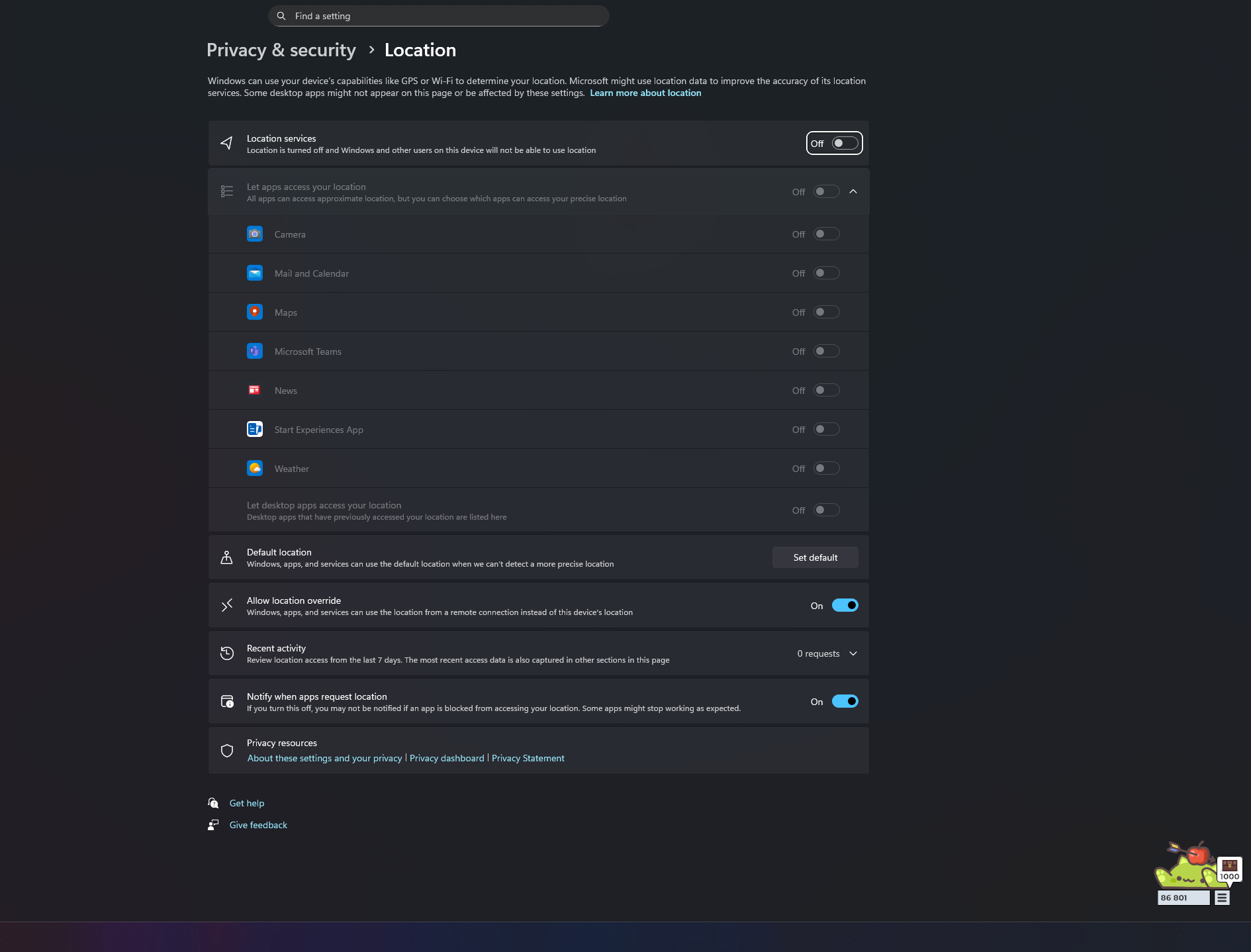Expand Recent activity requests list
This screenshot has width=1251, height=952.
point(853,654)
